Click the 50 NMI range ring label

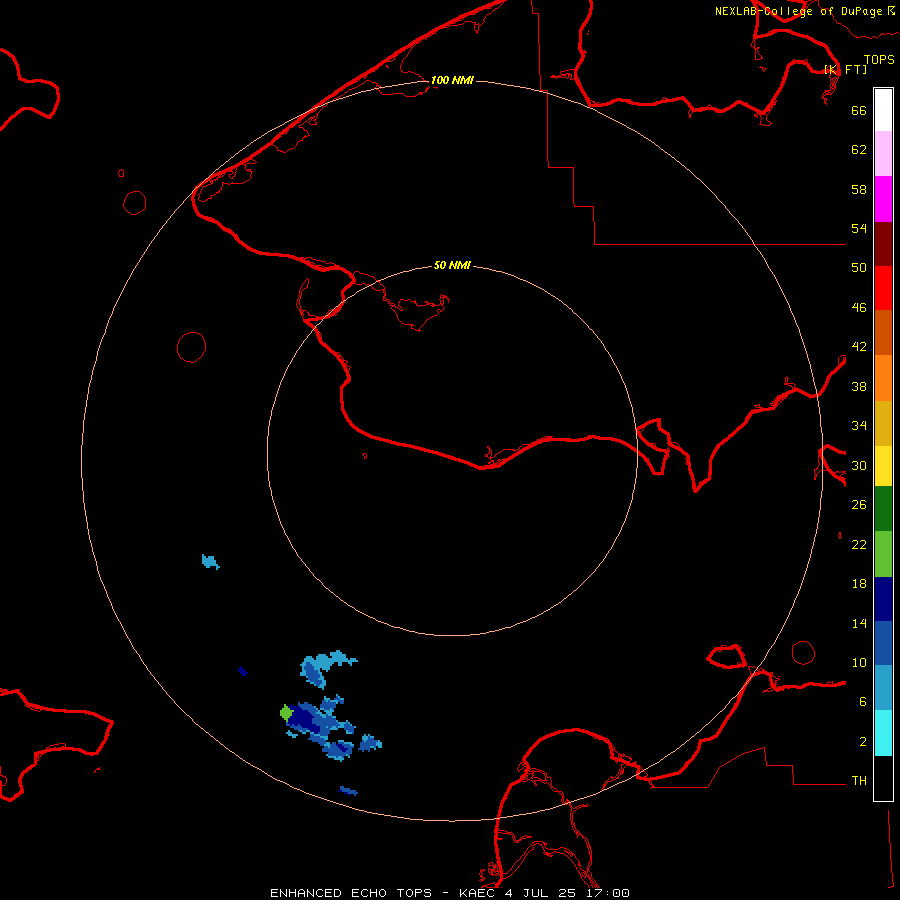coord(452,265)
